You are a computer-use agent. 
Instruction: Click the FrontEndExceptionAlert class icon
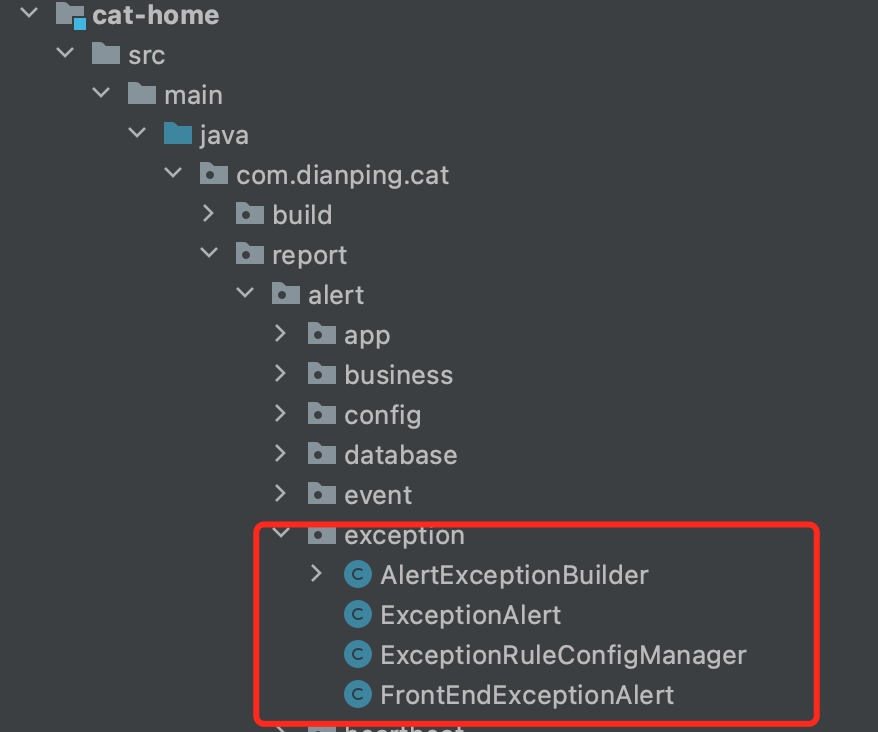(x=357, y=694)
